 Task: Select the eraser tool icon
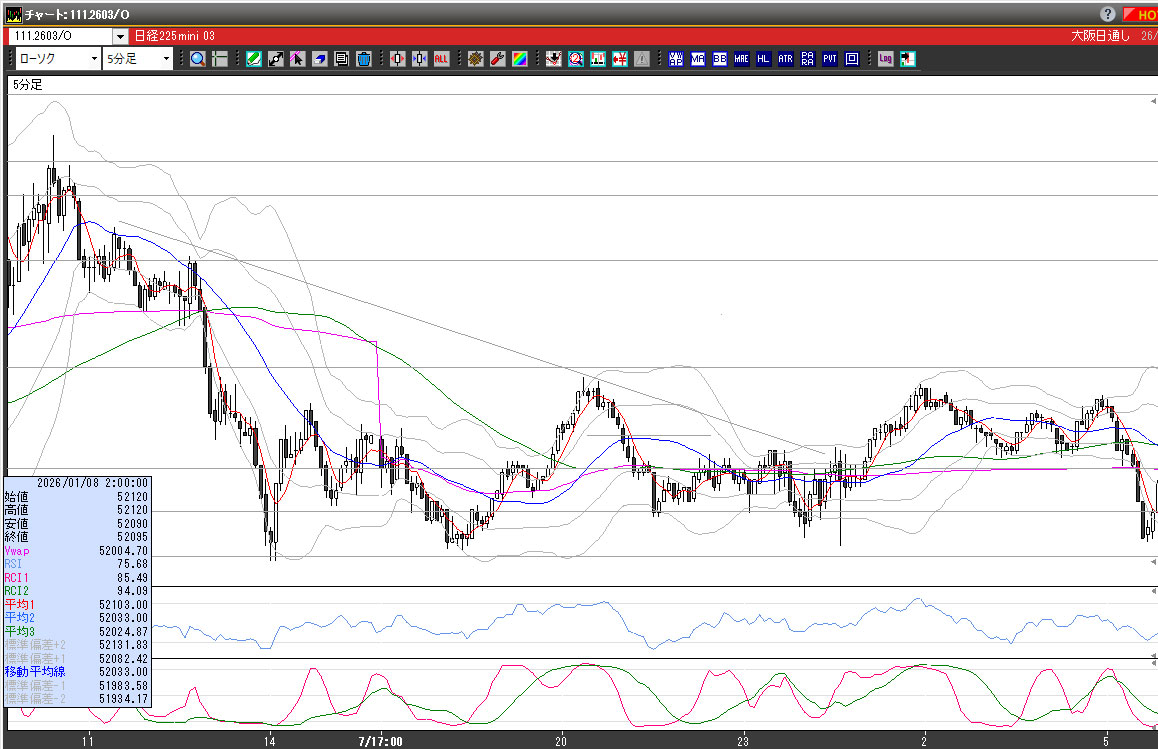(x=320, y=59)
